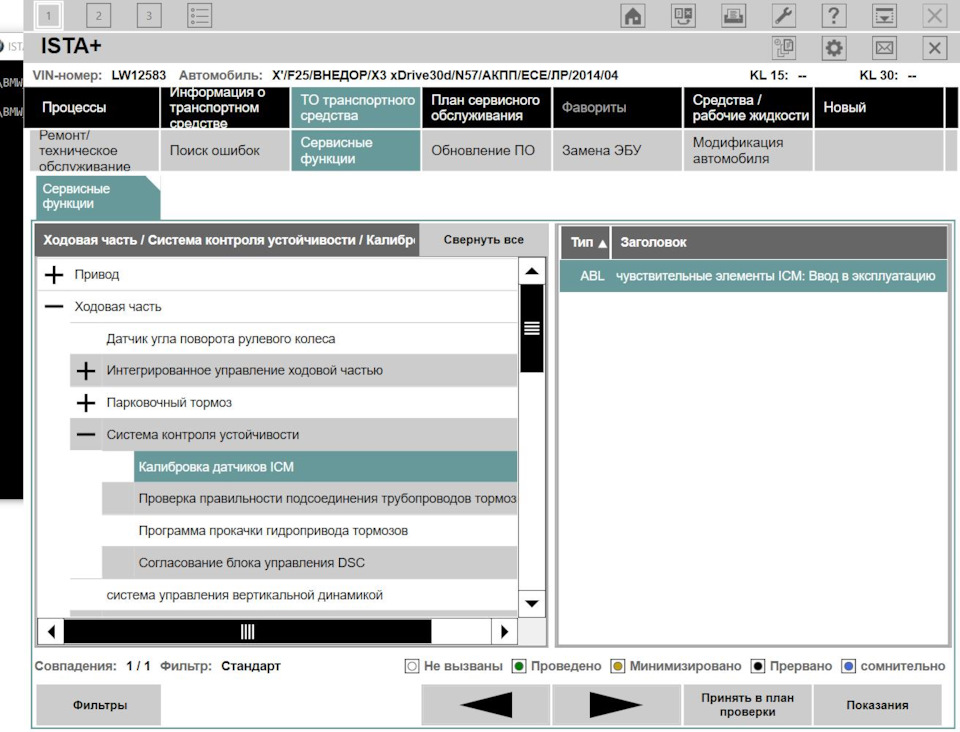Image resolution: width=960 pixels, height=732 pixels.
Task: Open the Модификация автомобиля submenu
Action: click(x=748, y=151)
